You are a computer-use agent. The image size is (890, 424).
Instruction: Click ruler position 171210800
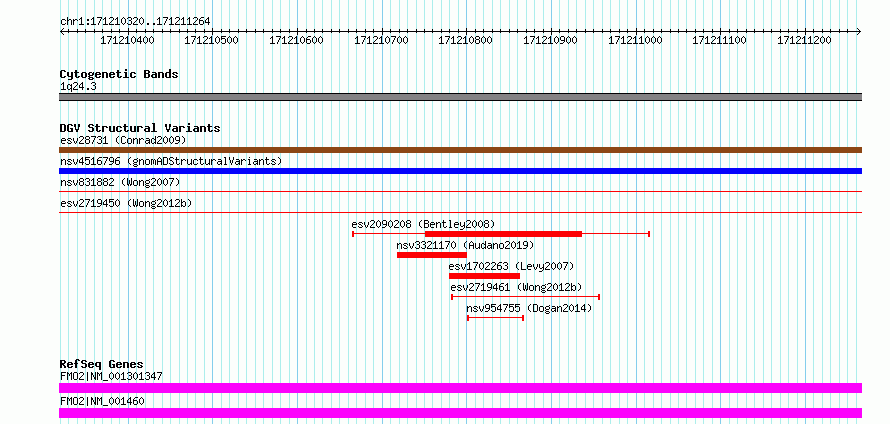466,40
